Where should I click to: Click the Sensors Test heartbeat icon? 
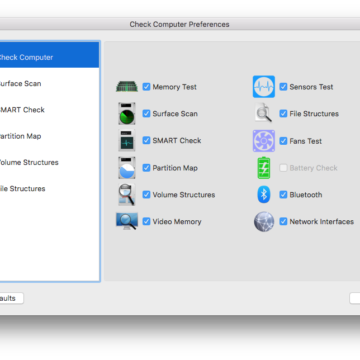click(x=264, y=87)
